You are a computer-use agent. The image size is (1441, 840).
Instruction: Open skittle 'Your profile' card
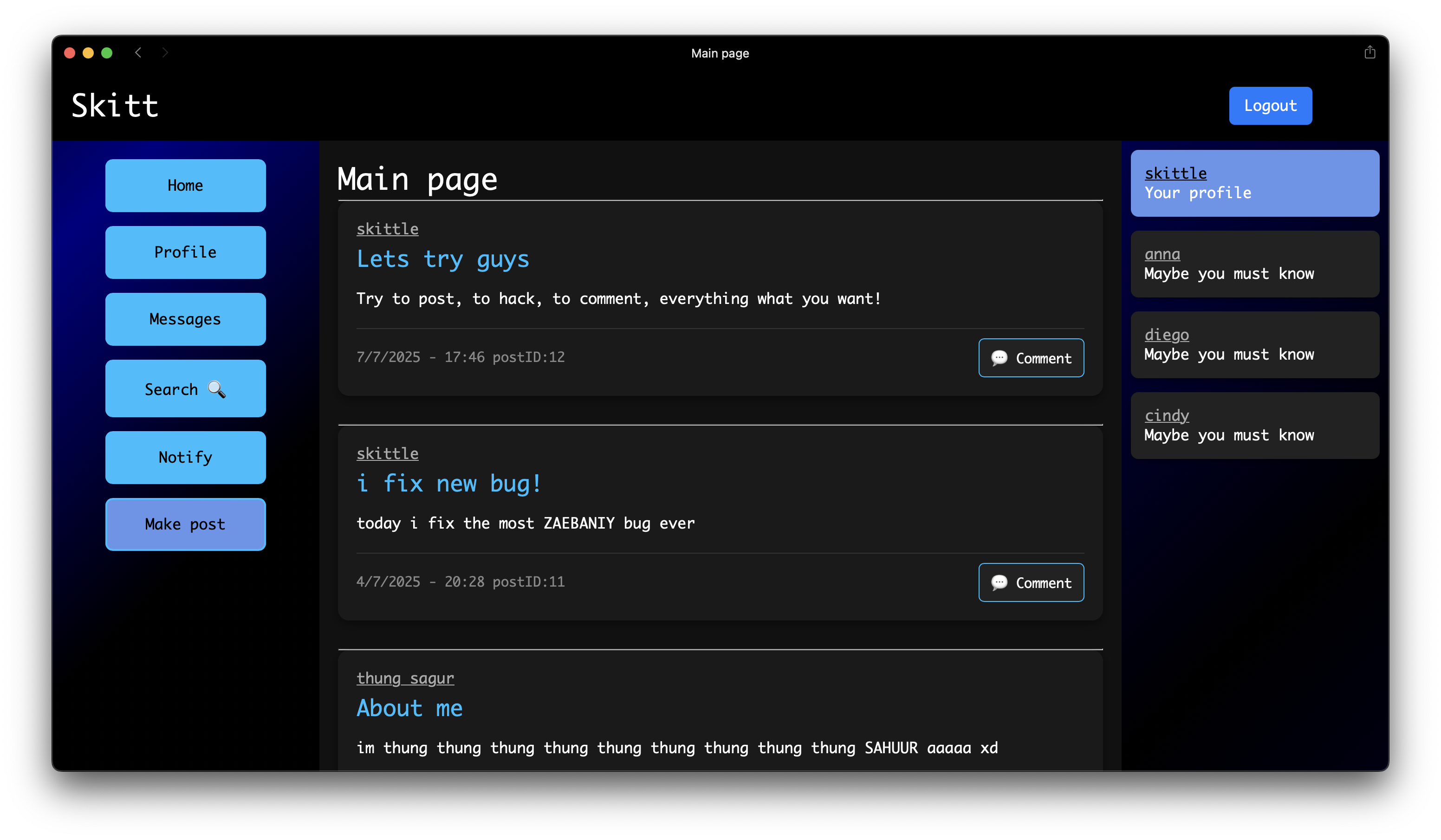1254,183
